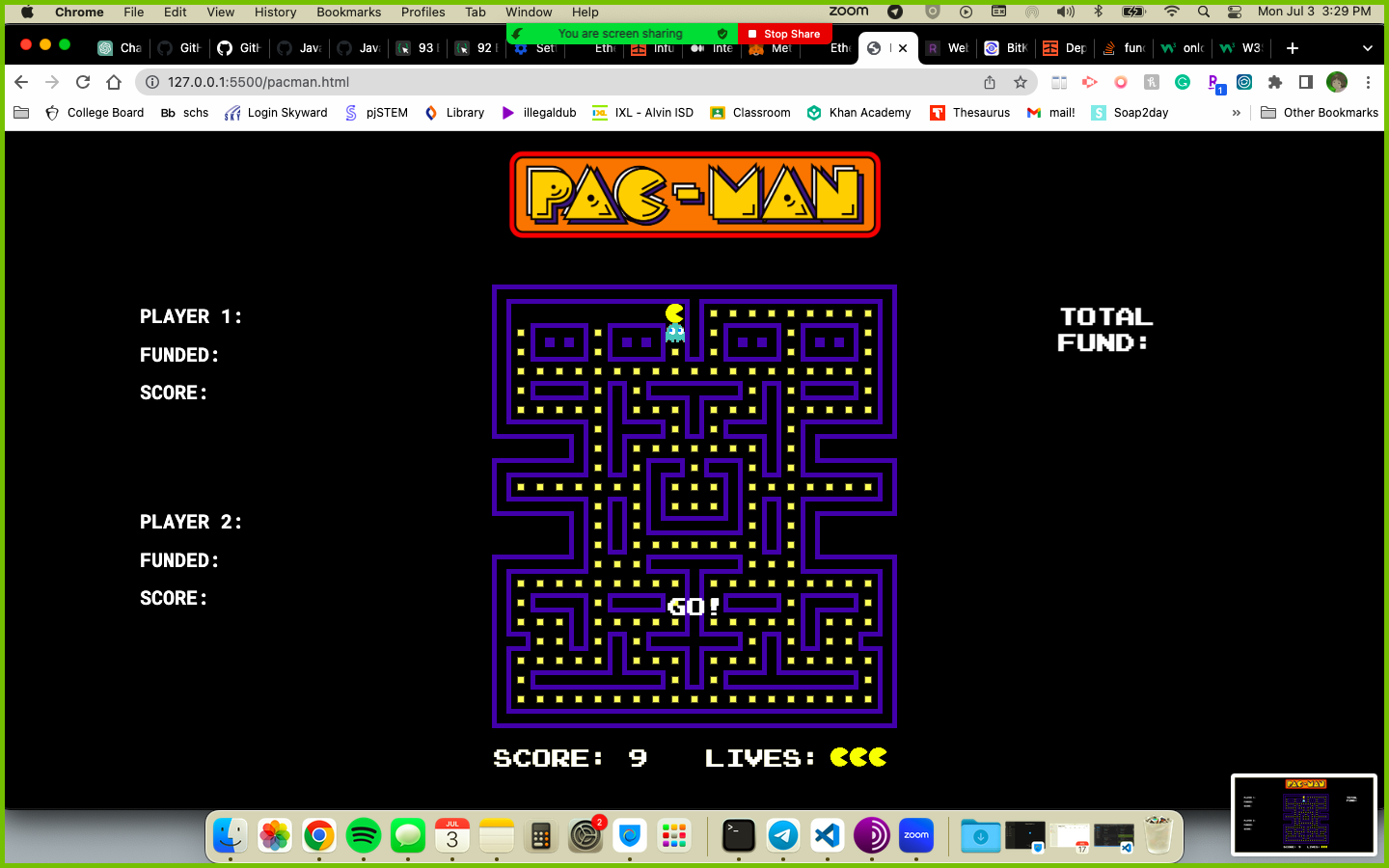Share this page via the share icon

(x=990, y=82)
